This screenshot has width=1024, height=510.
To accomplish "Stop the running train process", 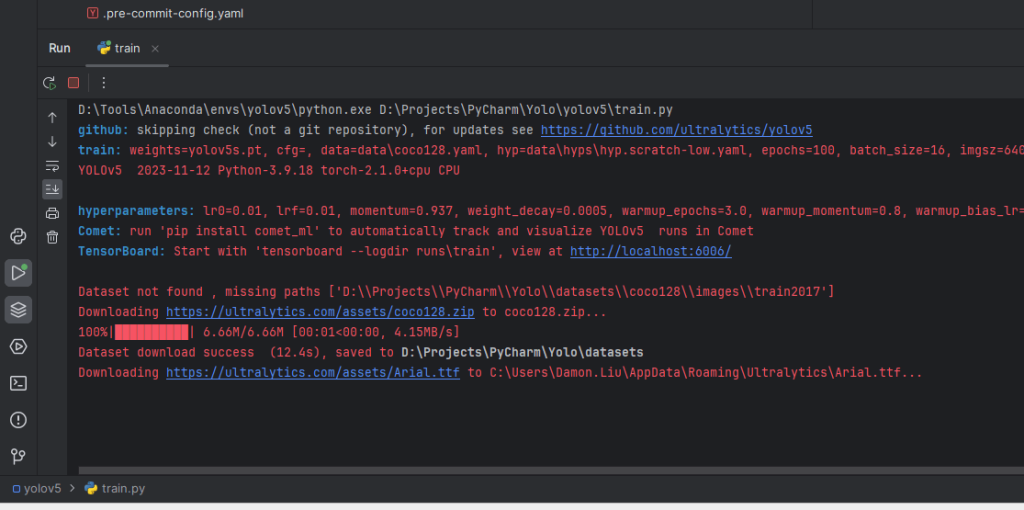I will click(x=73, y=83).
